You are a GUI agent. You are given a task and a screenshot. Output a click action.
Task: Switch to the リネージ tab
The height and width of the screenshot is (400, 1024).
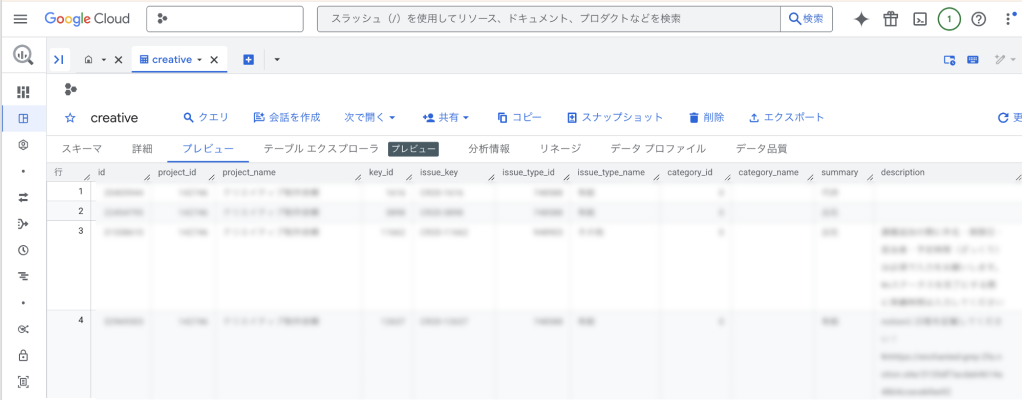tap(560, 149)
